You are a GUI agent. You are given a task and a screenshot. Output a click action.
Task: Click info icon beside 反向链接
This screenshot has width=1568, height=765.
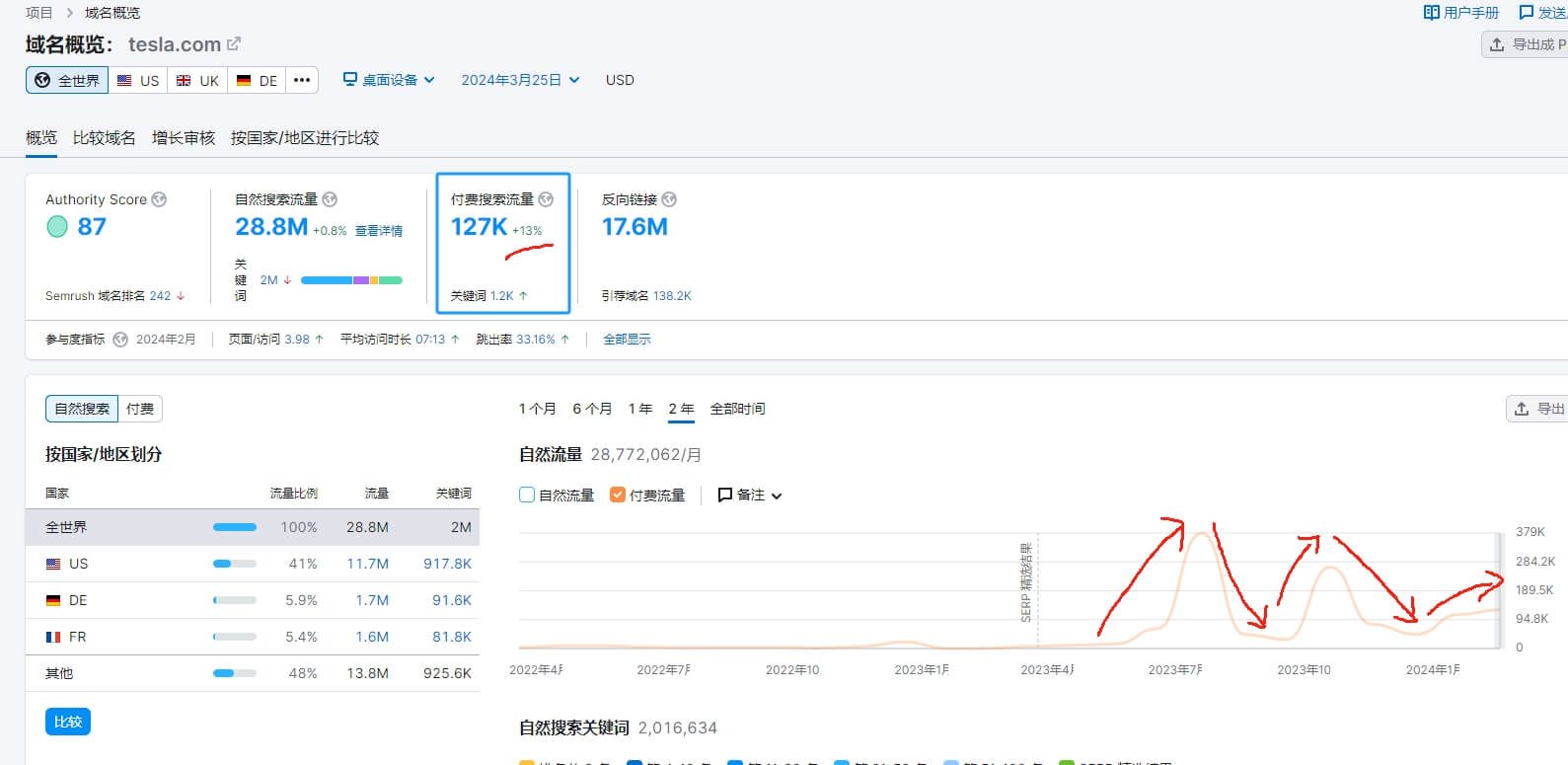[x=669, y=199]
